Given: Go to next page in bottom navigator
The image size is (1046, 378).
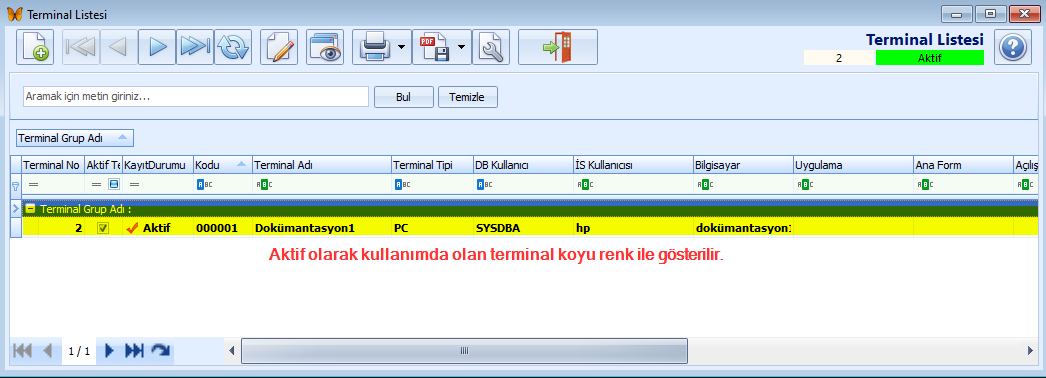Looking at the screenshot, I should click(x=110, y=351).
